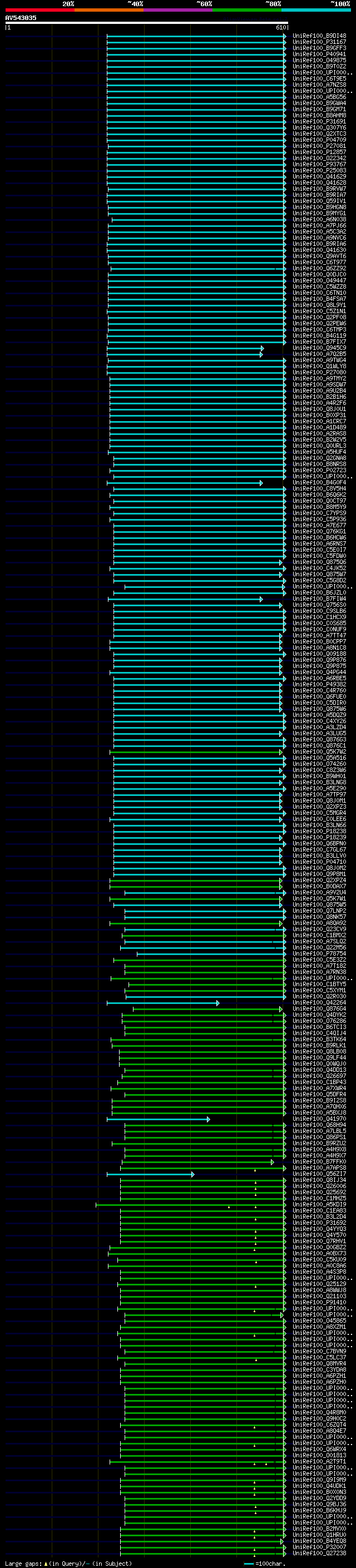Click the cyan ~100% identity legend segment
The height and width of the screenshot is (1568, 356).
[x=316, y=10]
